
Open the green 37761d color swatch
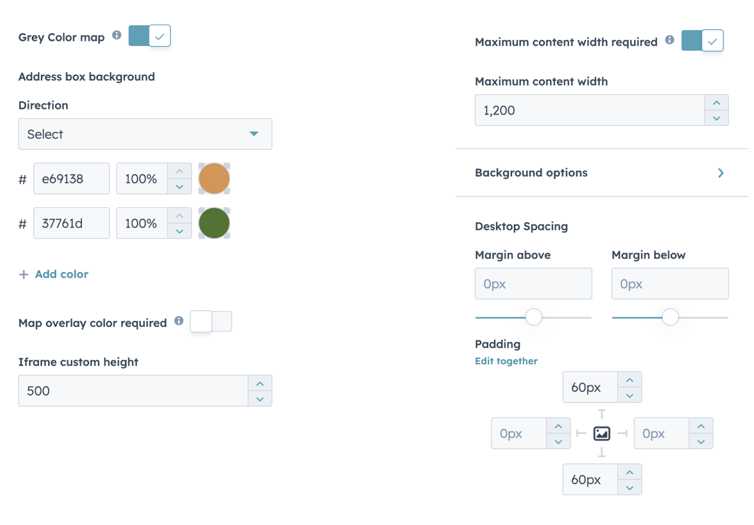coord(214,223)
